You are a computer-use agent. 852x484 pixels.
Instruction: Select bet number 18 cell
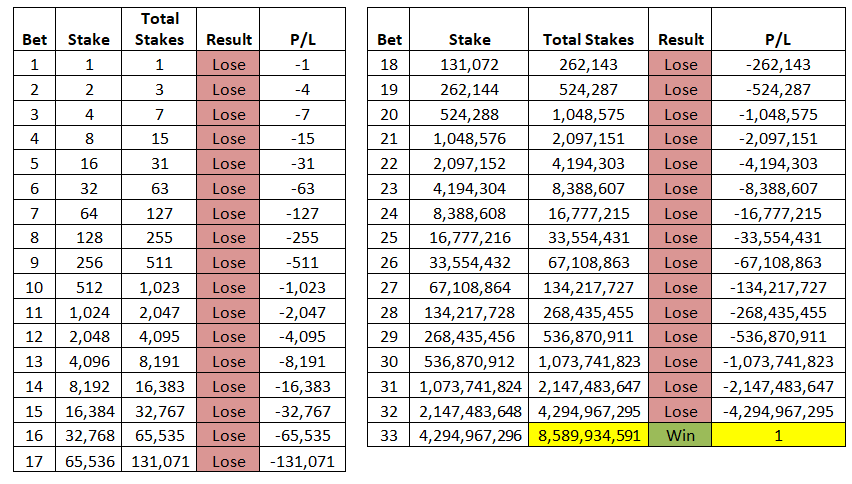tap(389, 64)
